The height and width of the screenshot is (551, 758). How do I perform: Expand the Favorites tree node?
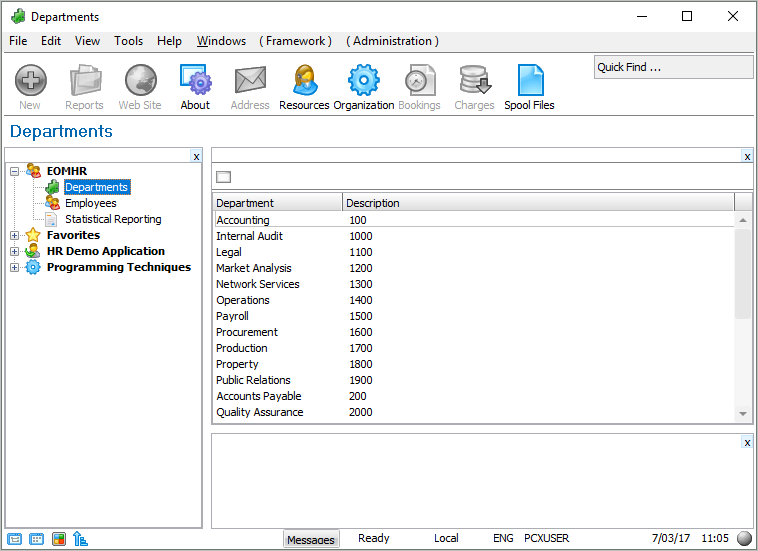tap(15, 235)
